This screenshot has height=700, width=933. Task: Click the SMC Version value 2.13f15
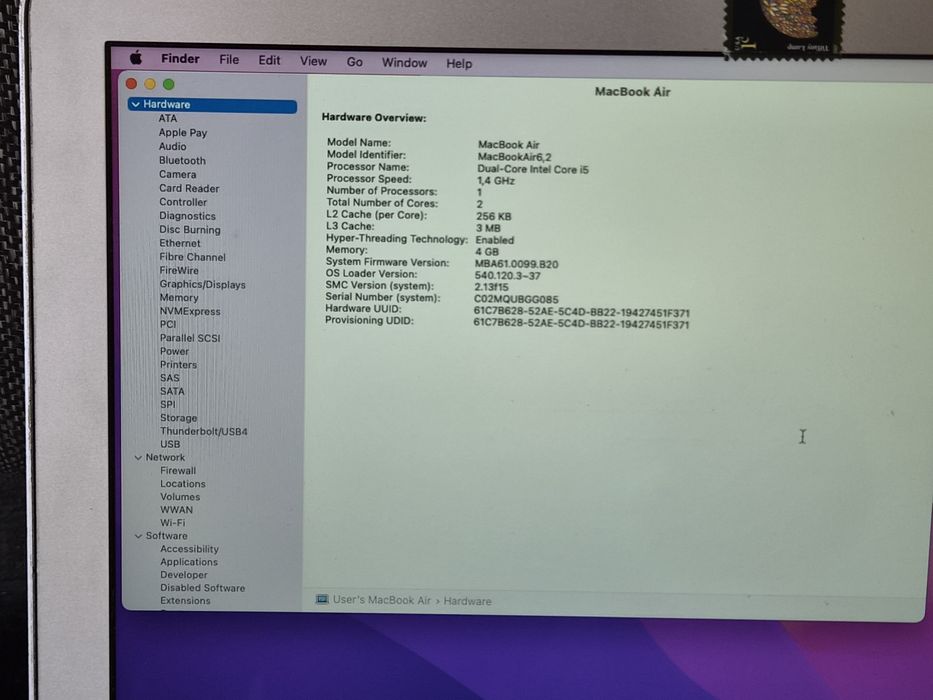pos(491,288)
